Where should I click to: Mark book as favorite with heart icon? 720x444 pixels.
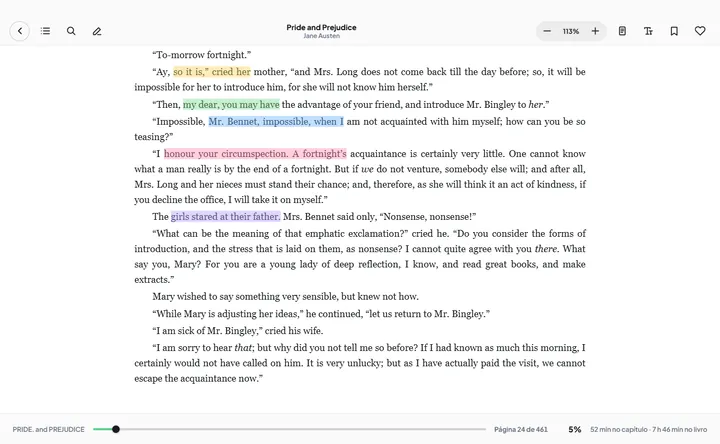(x=700, y=31)
